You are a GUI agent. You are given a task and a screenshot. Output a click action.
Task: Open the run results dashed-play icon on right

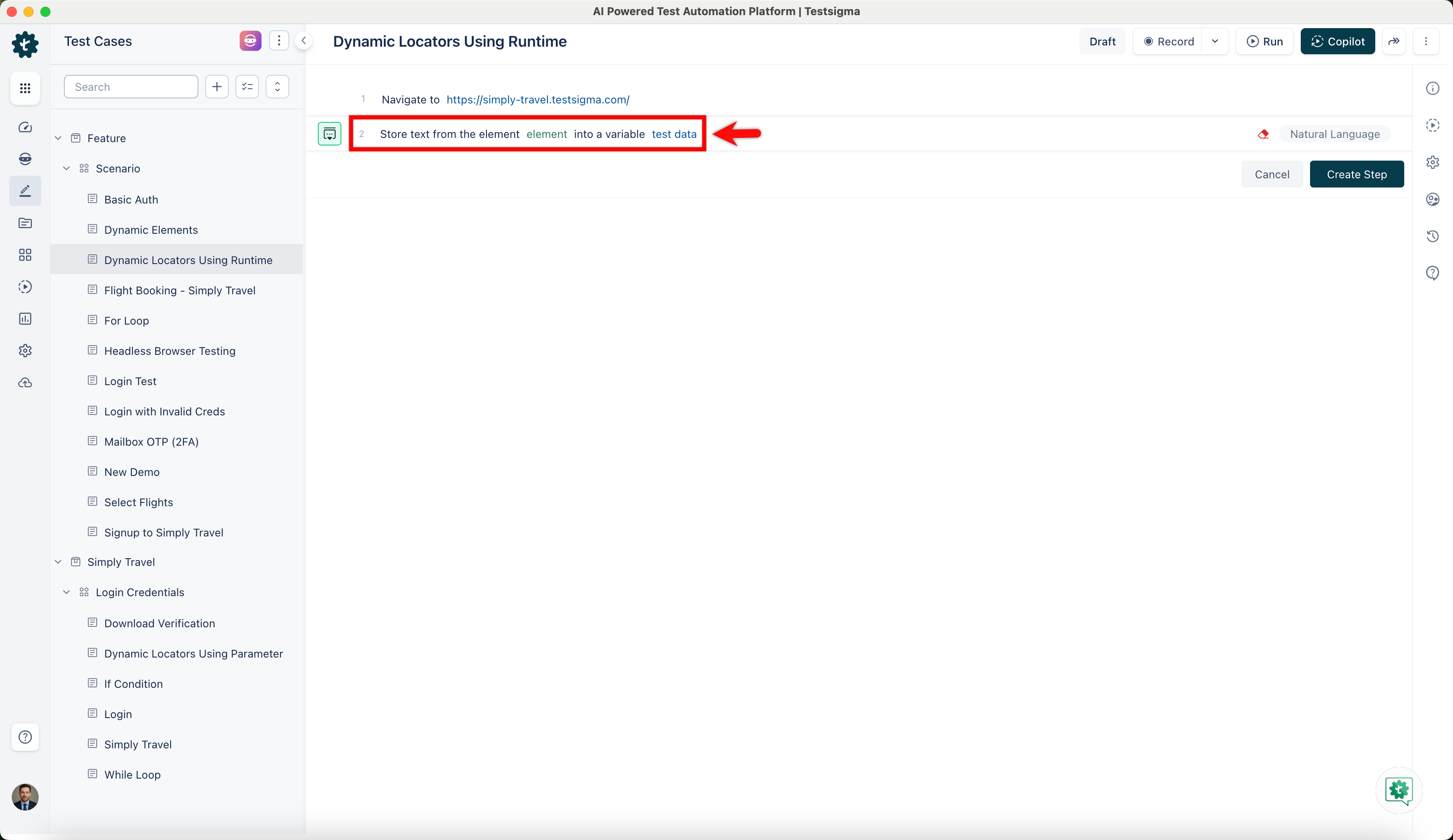tap(1433, 125)
